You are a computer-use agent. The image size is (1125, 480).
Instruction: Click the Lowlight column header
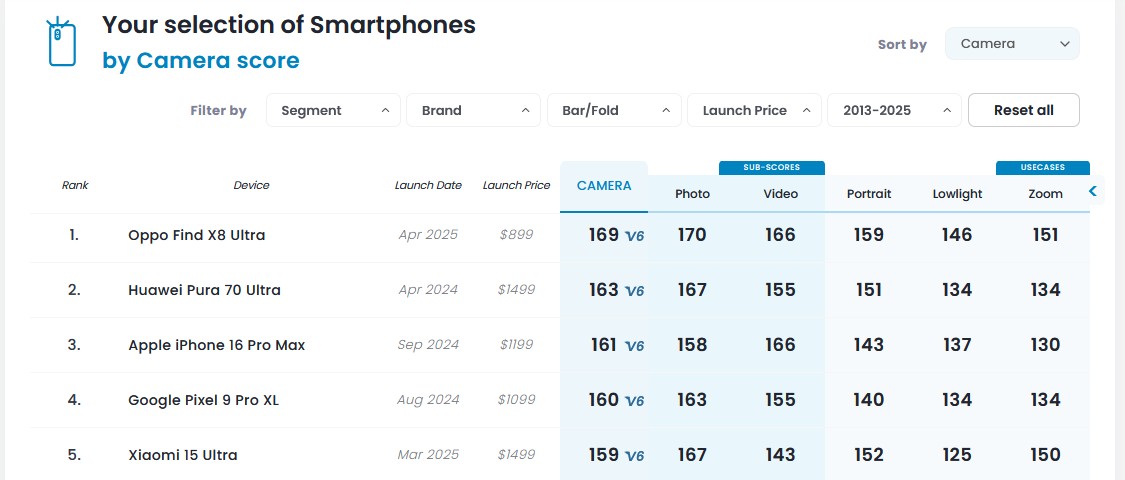(x=957, y=194)
